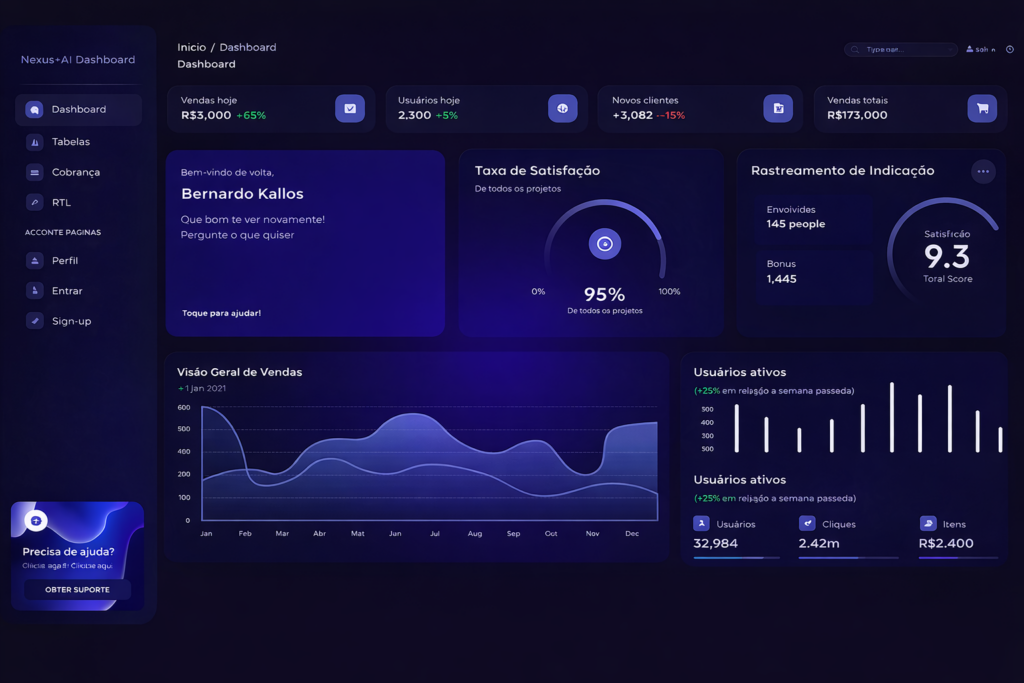Open the Tabelas page in sidebar
Viewport: 1024px width, 683px height.
70,142
